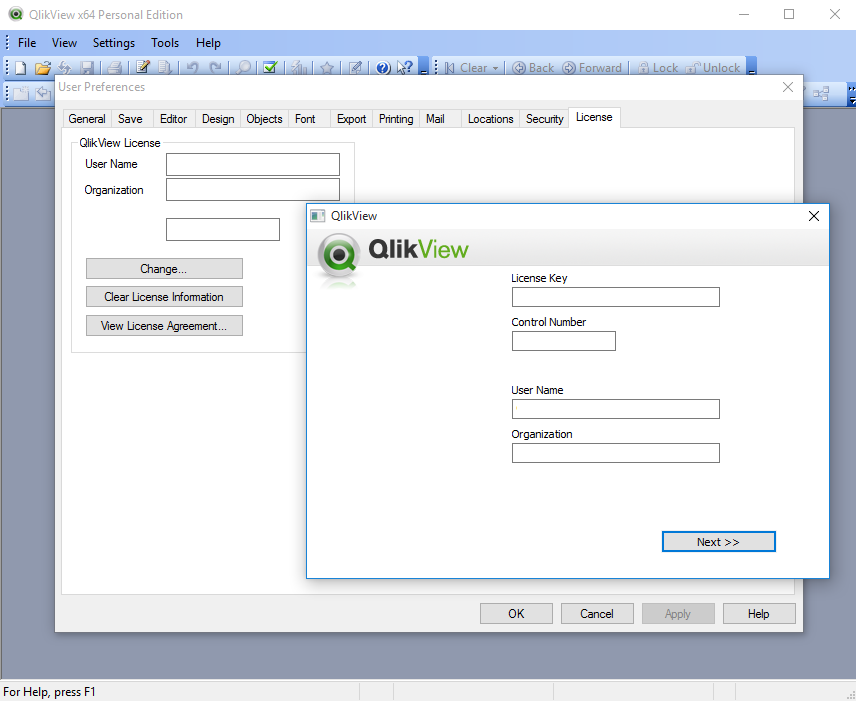
Task: Click the New document toolbar icon
Action: (x=21, y=68)
